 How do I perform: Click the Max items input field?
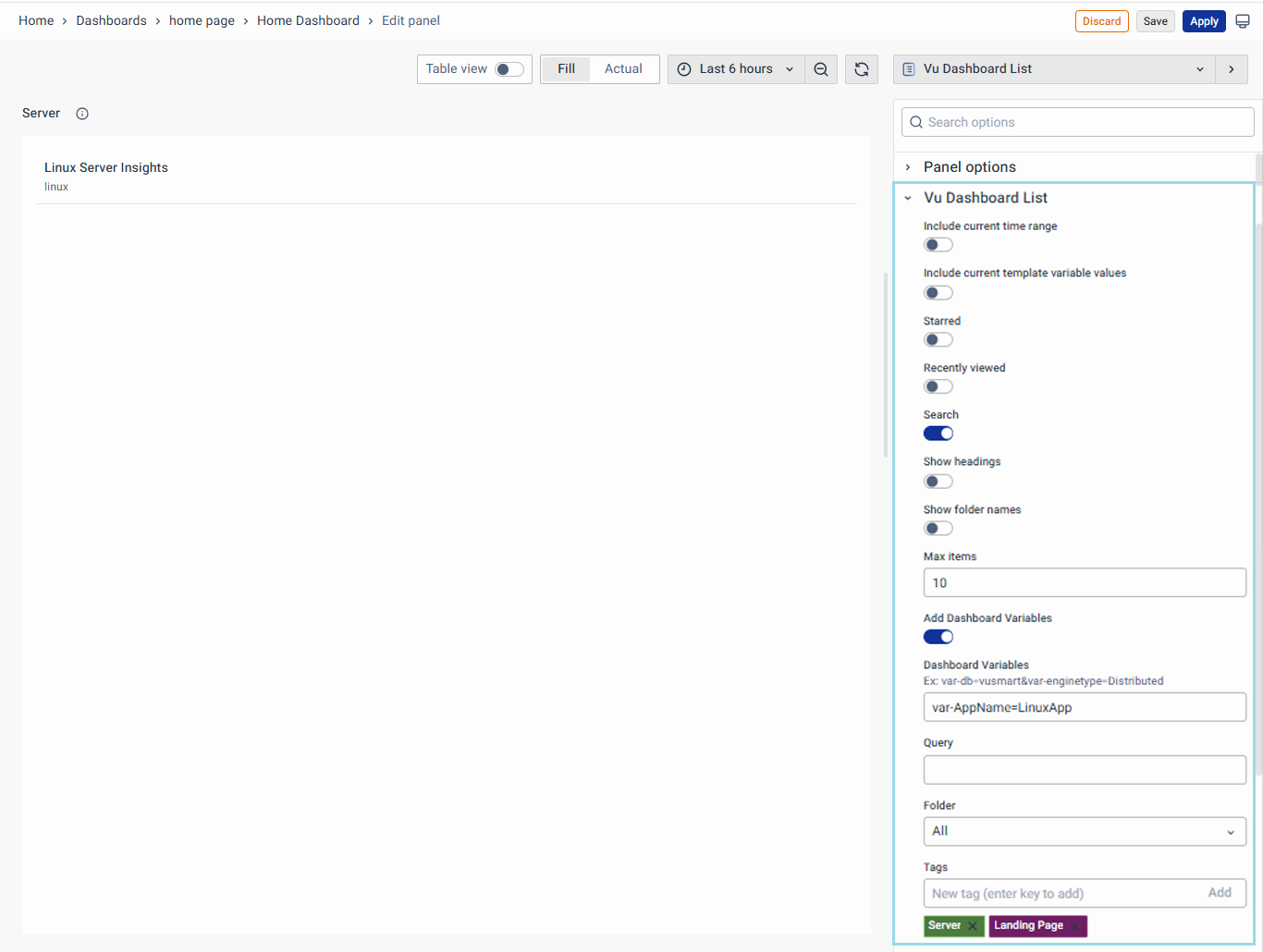[1084, 582]
